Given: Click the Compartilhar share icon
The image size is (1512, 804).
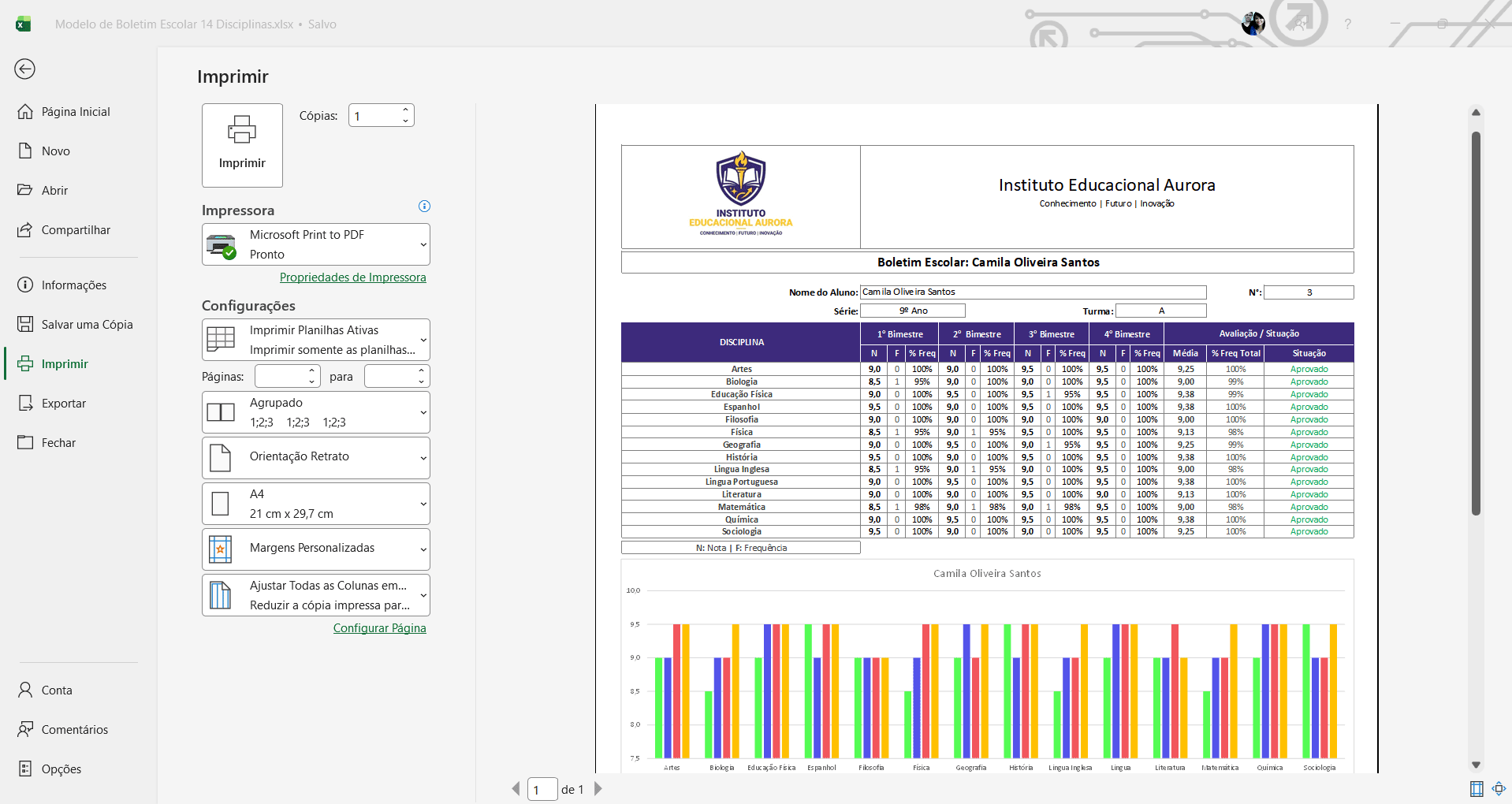Looking at the screenshot, I should click(25, 229).
